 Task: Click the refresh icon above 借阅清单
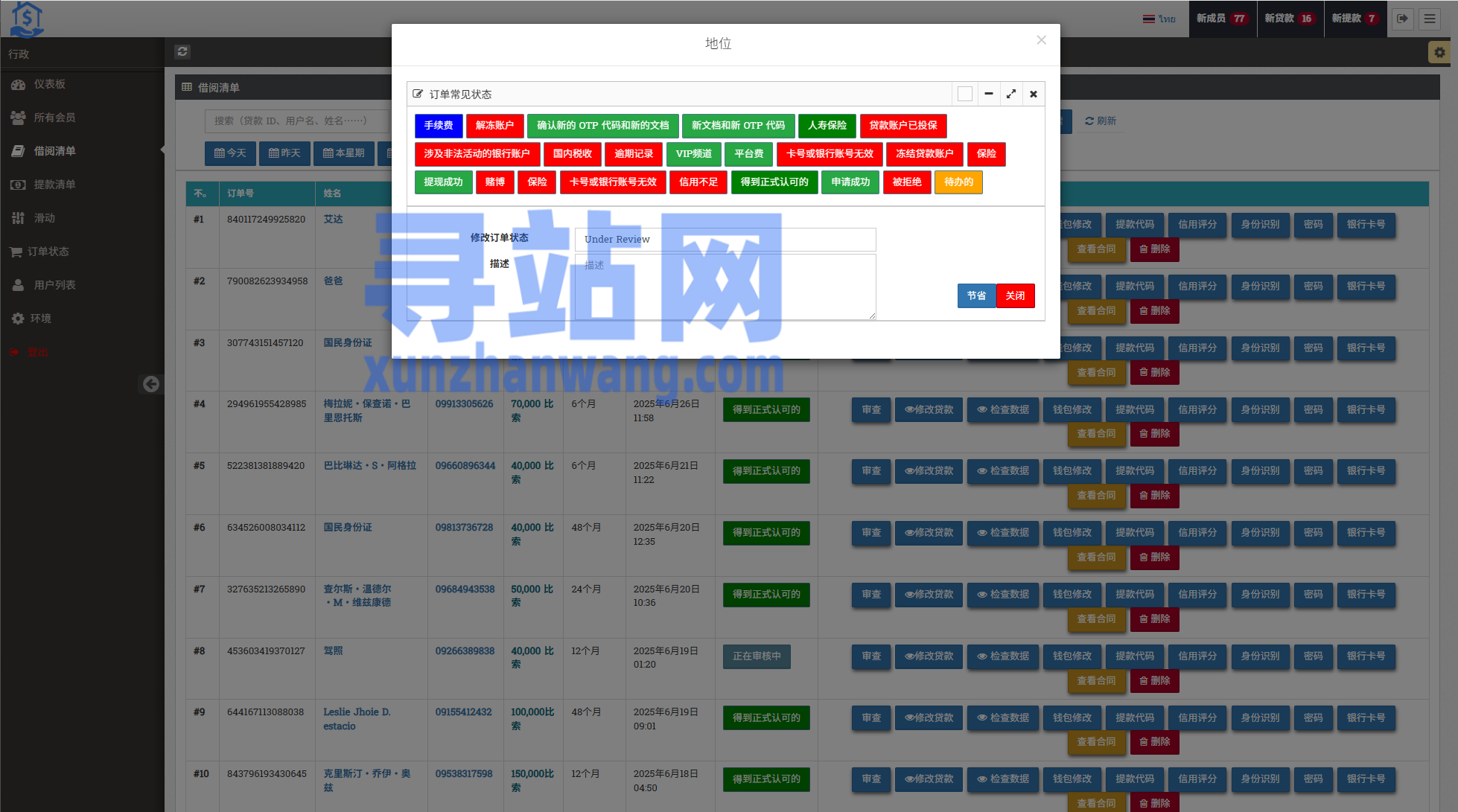[x=182, y=51]
